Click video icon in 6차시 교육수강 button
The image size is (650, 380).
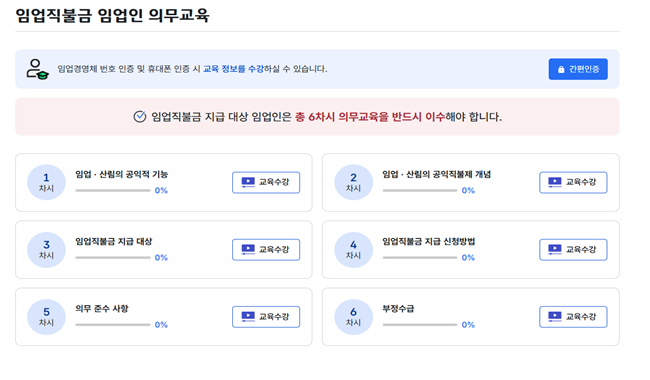point(555,316)
